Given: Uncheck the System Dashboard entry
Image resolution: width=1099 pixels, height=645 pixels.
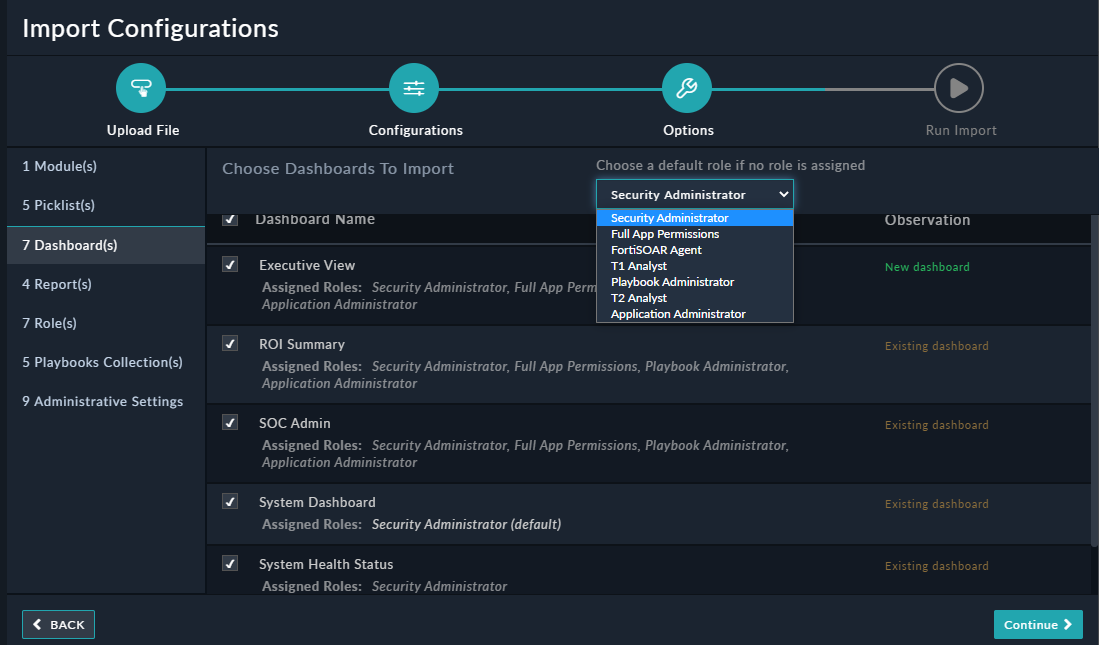Looking at the screenshot, I should coord(229,501).
